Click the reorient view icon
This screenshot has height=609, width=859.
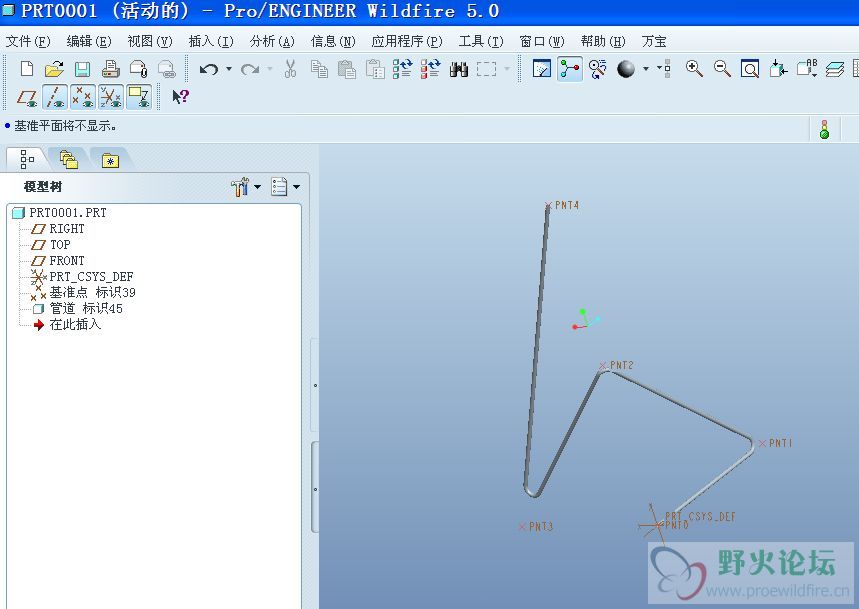point(778,69)
